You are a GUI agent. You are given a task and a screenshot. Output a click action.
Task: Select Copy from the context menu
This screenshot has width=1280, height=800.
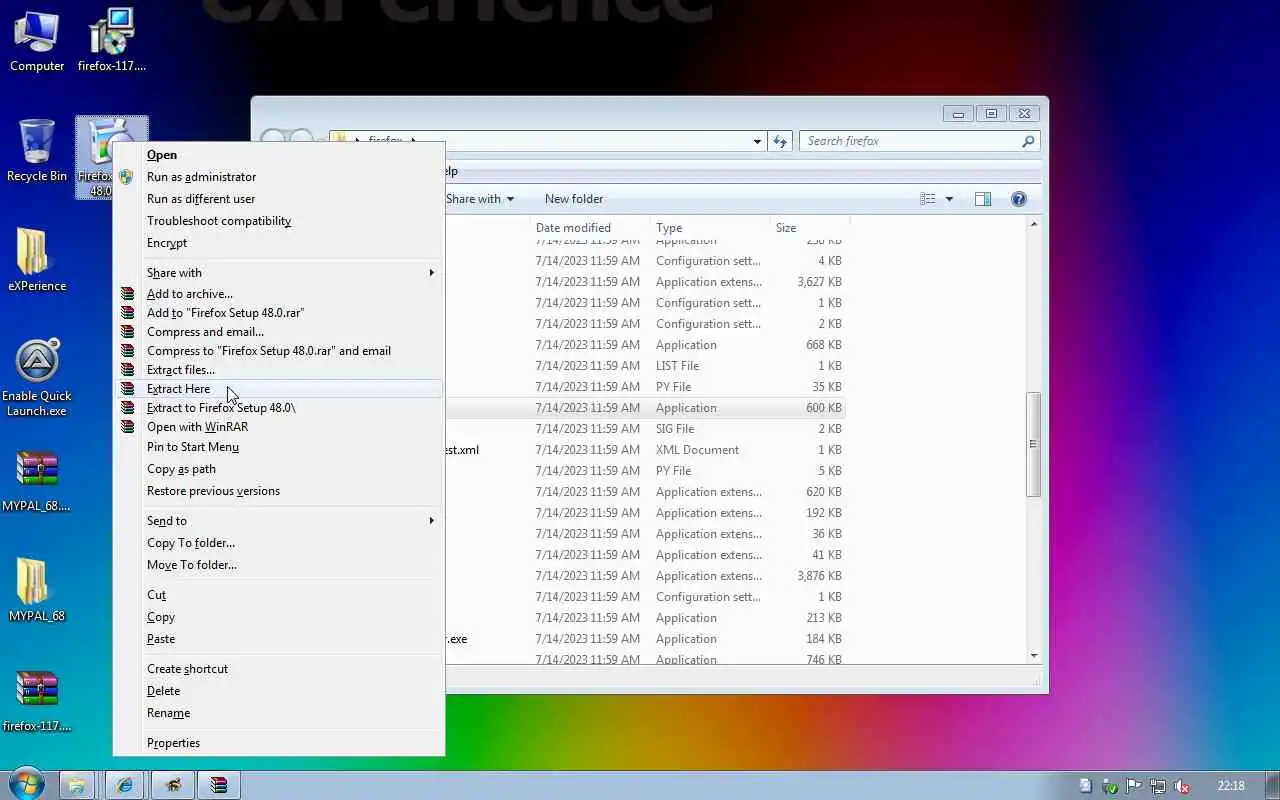click(279, 617)
